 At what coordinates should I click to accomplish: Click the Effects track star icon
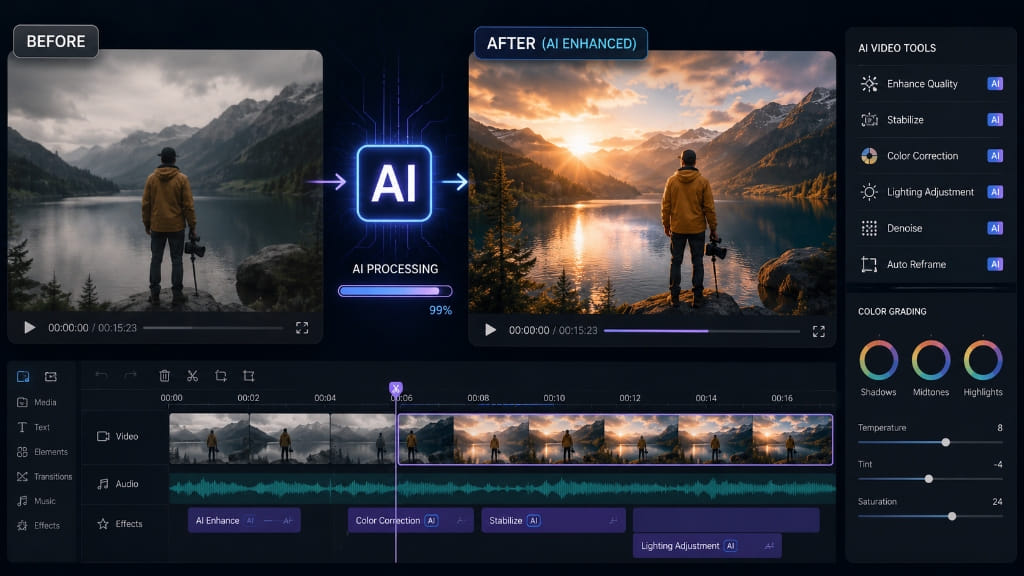[103, 524]
